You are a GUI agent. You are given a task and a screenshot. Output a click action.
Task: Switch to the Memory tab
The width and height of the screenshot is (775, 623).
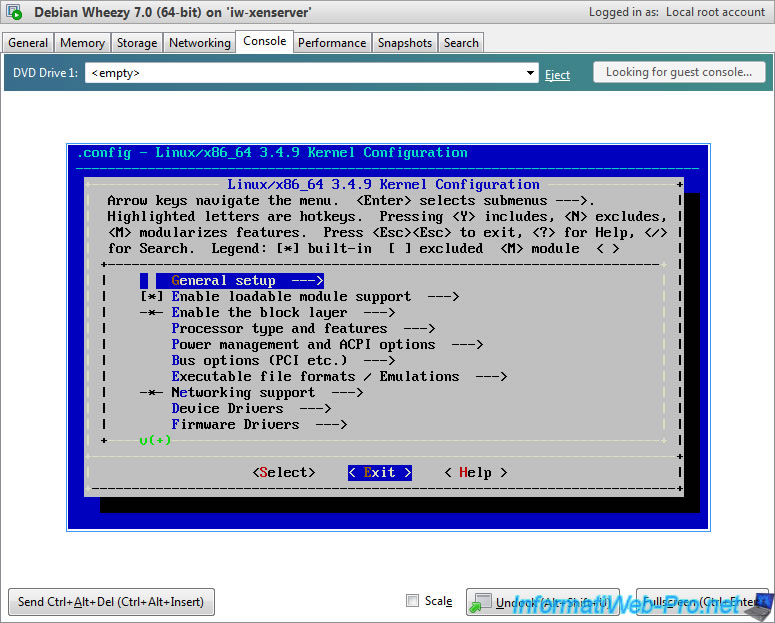[x=82, y=43]
